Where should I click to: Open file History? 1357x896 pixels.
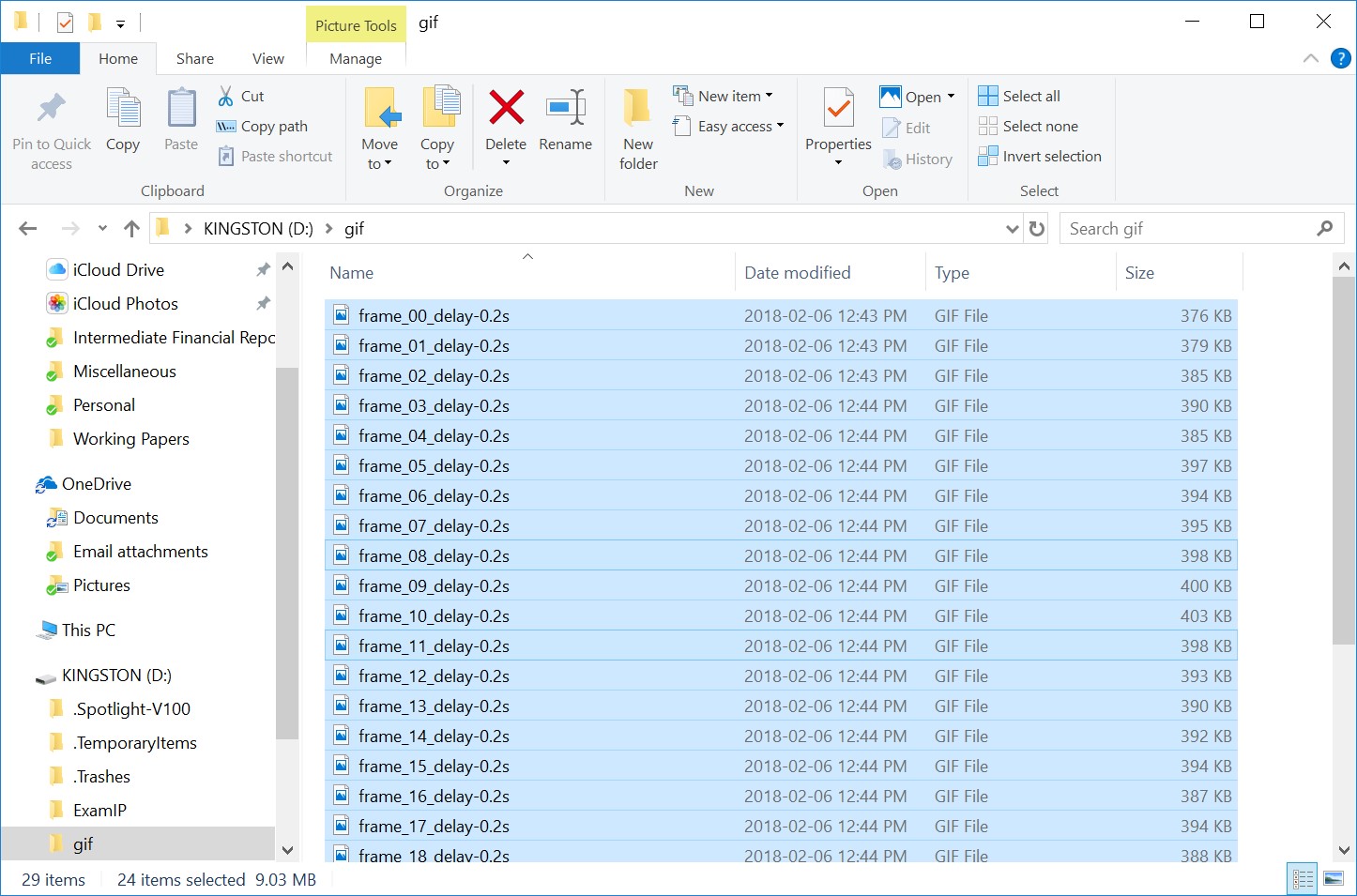[x=918, y=159]
